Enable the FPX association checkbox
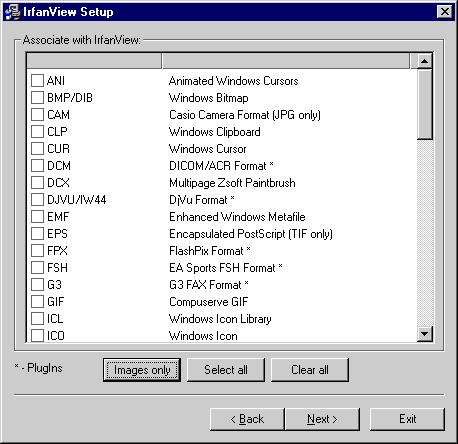Image resolution: width=458 pixels, height=444 pixels. pos(37,251)
